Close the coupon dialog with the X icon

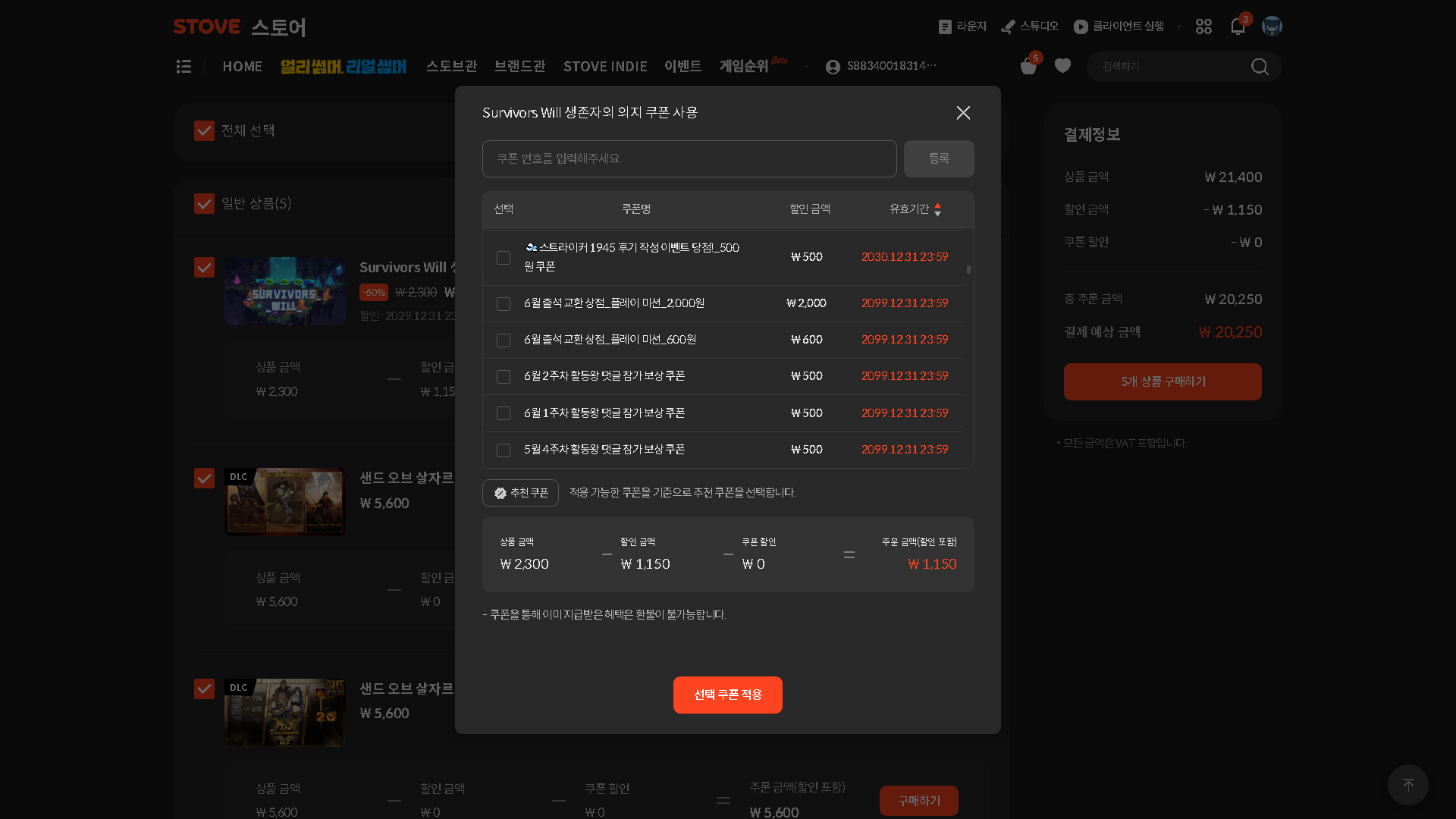coord(963,113)
